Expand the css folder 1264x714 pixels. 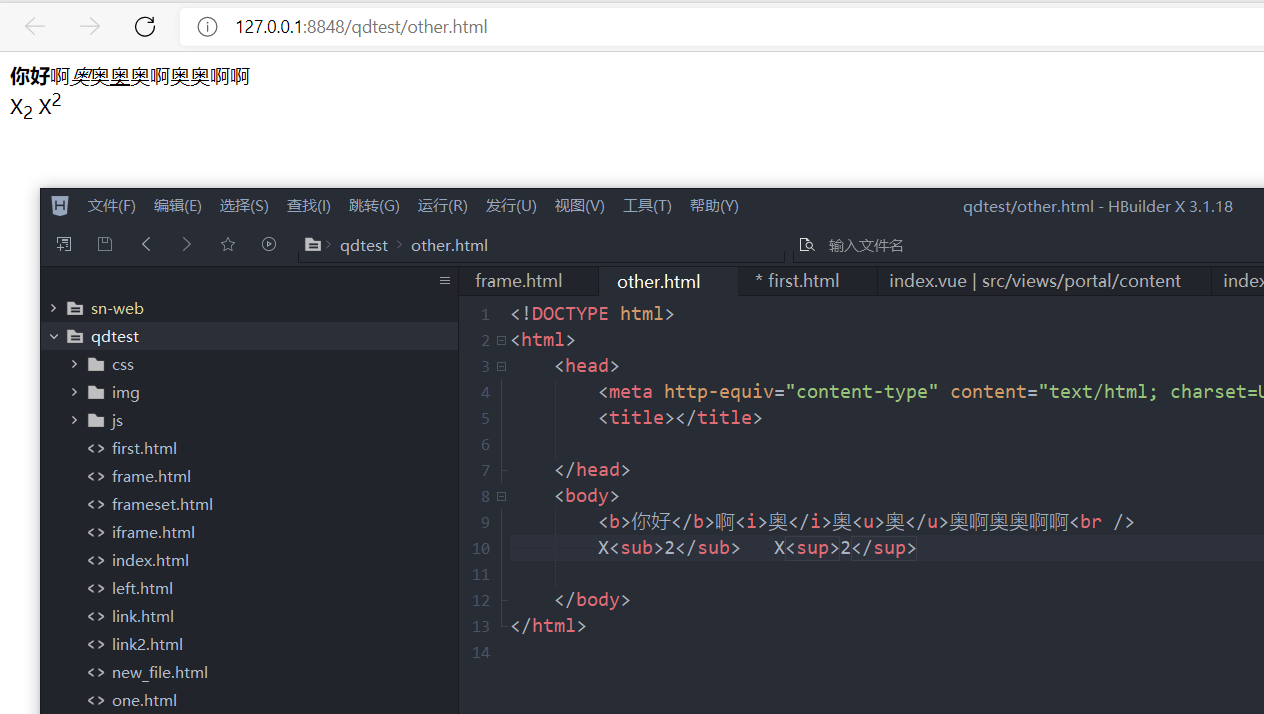(x=75, y=364)
